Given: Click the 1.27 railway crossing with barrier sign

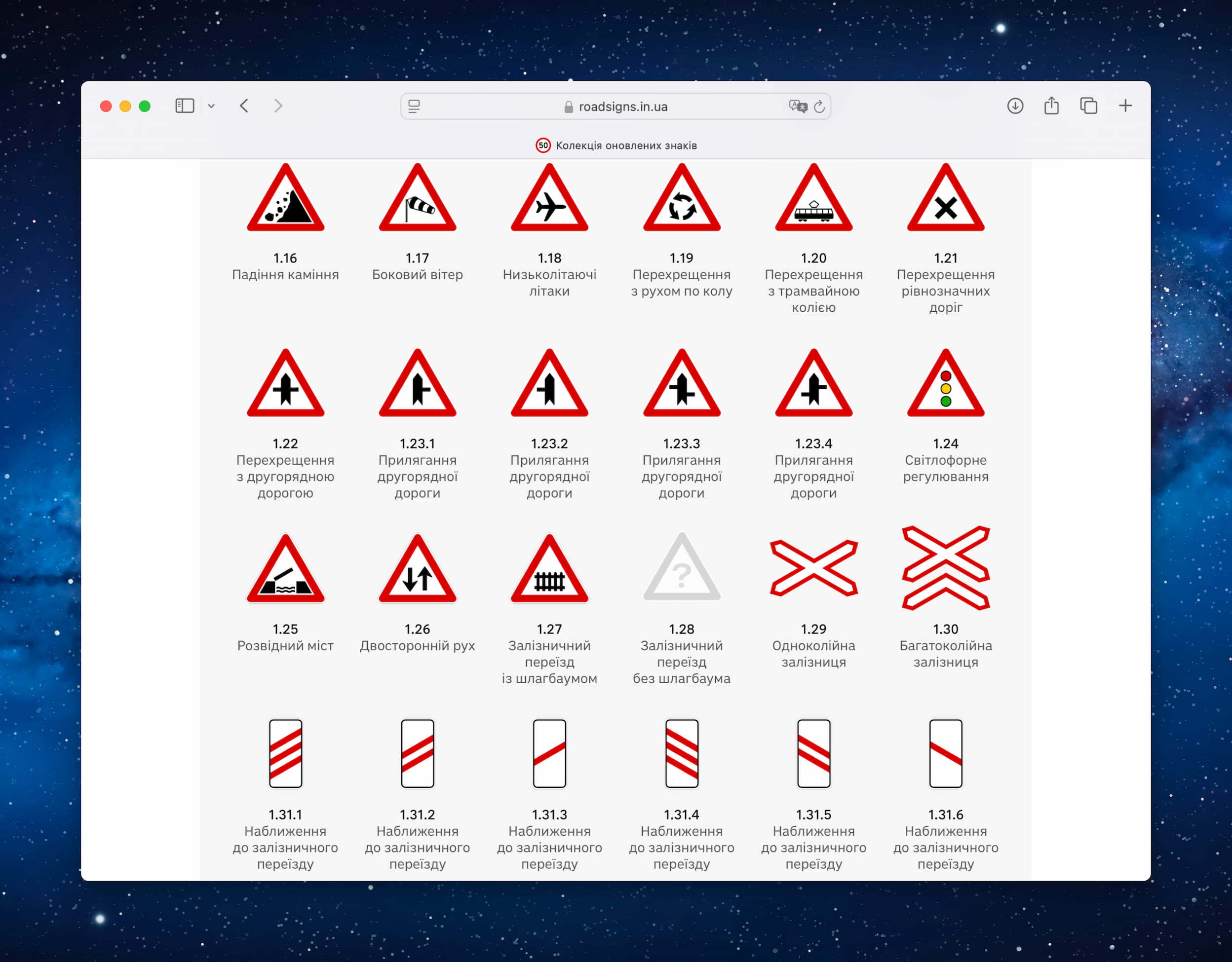Looking at the screenshot, I should click(549, 568).
